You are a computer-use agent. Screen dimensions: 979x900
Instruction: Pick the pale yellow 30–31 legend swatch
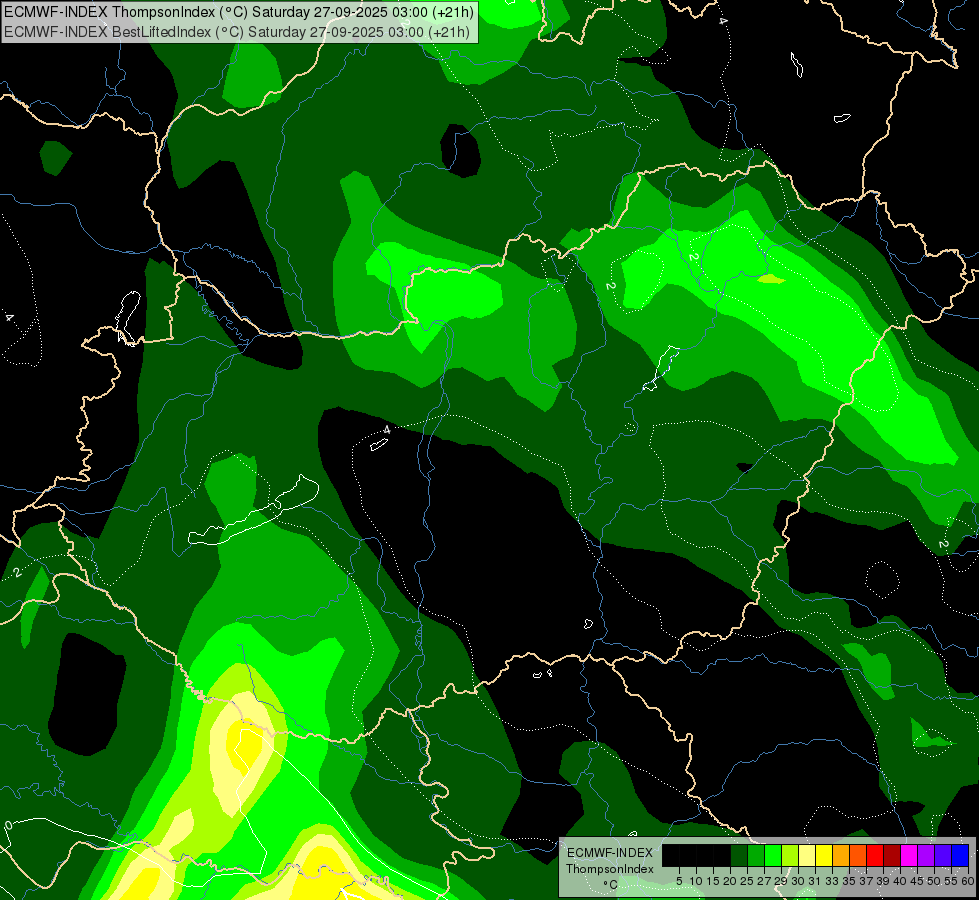coord(807,855)
